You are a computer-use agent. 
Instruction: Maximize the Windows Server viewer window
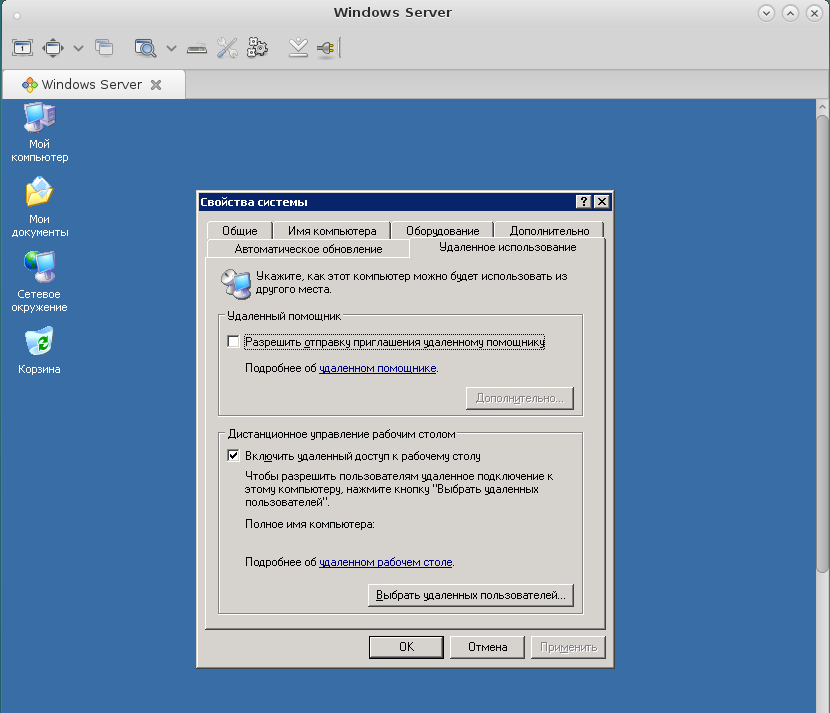790,13
